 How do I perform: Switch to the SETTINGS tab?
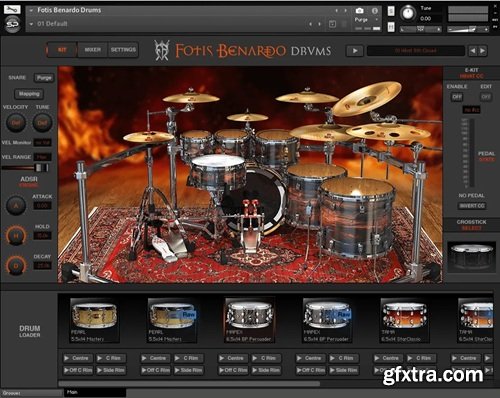(123, 50)
